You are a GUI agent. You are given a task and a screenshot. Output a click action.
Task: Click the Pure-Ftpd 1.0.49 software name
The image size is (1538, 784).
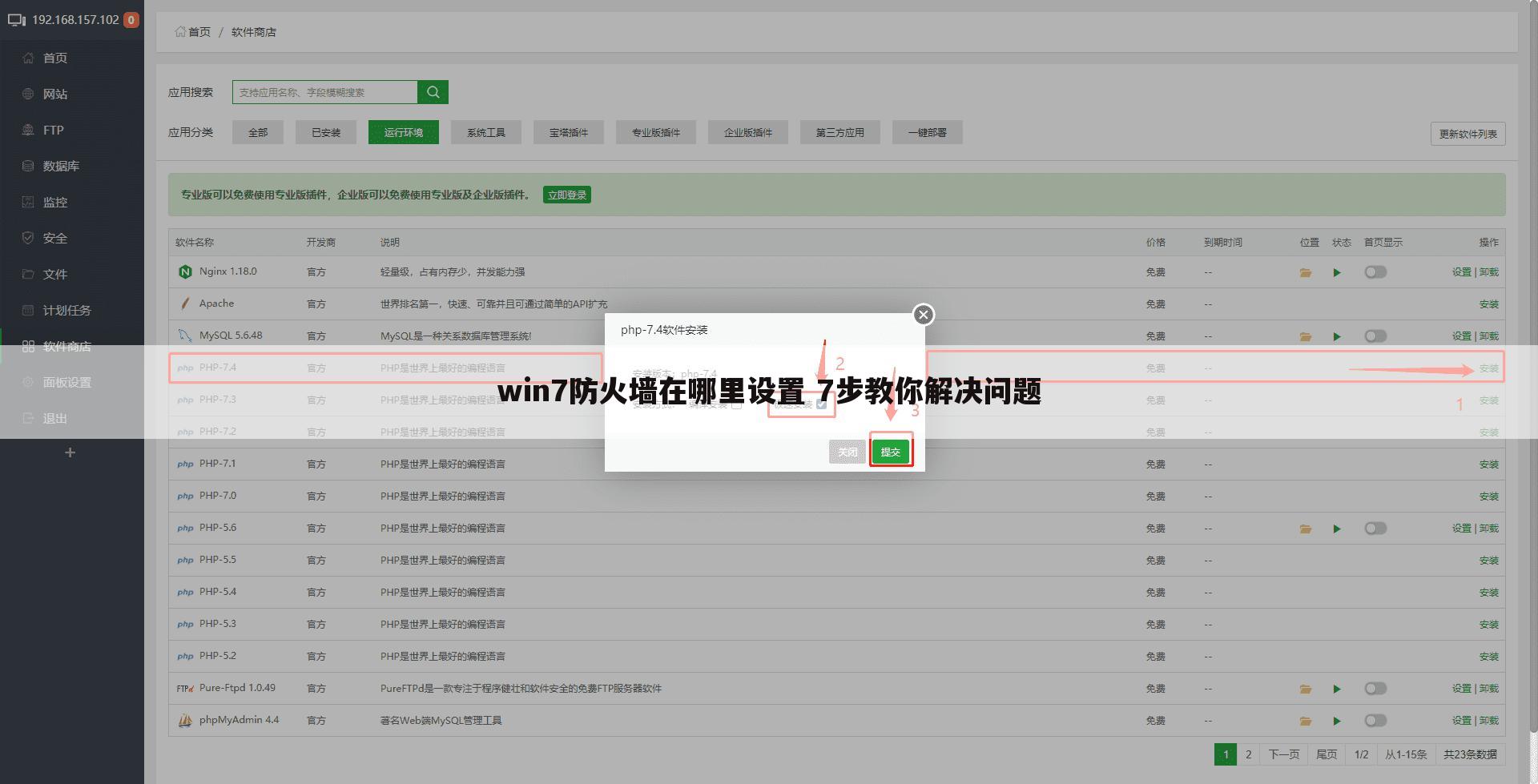tap(237, 688)
